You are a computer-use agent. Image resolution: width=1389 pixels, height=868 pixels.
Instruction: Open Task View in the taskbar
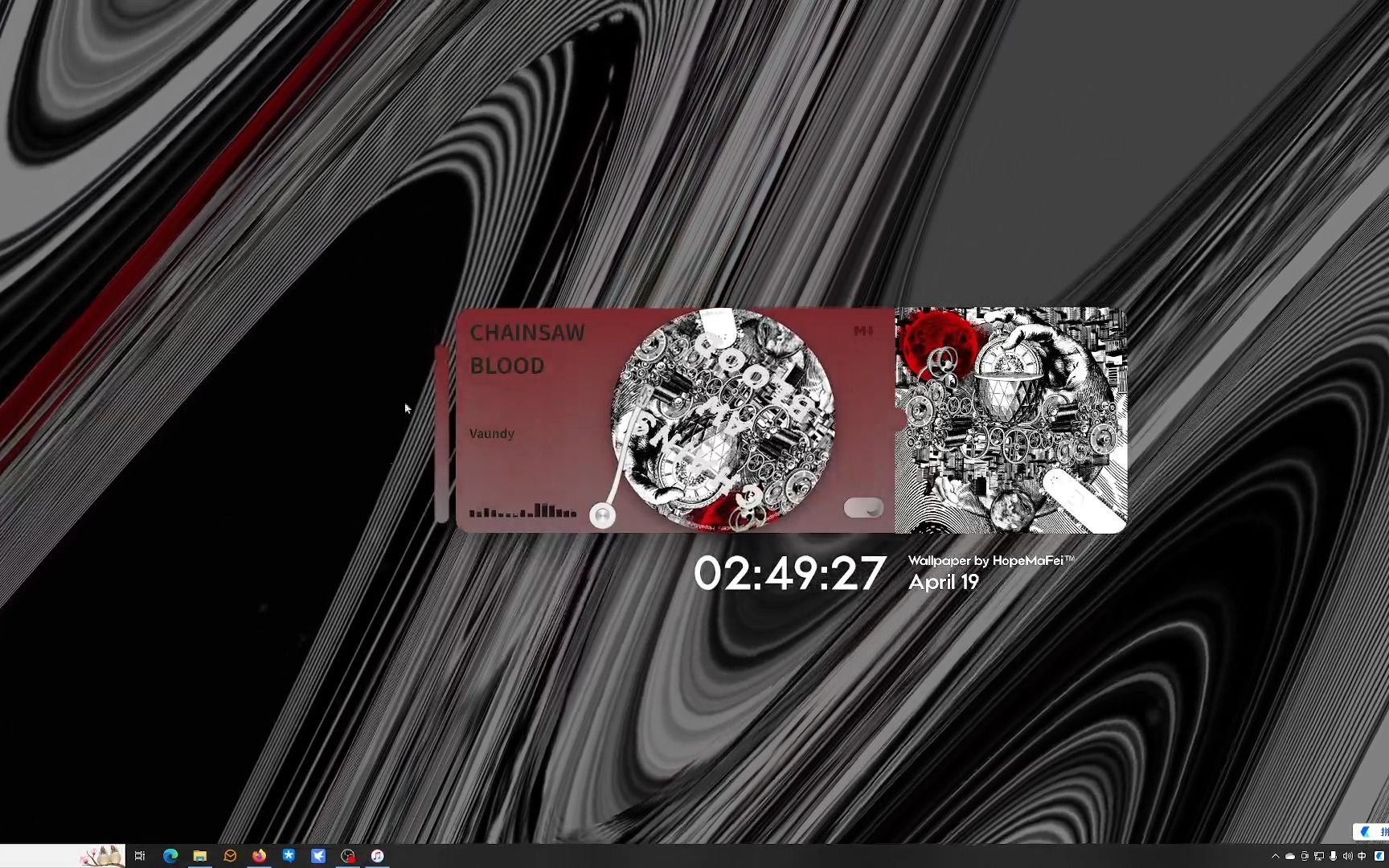(140, 856)
